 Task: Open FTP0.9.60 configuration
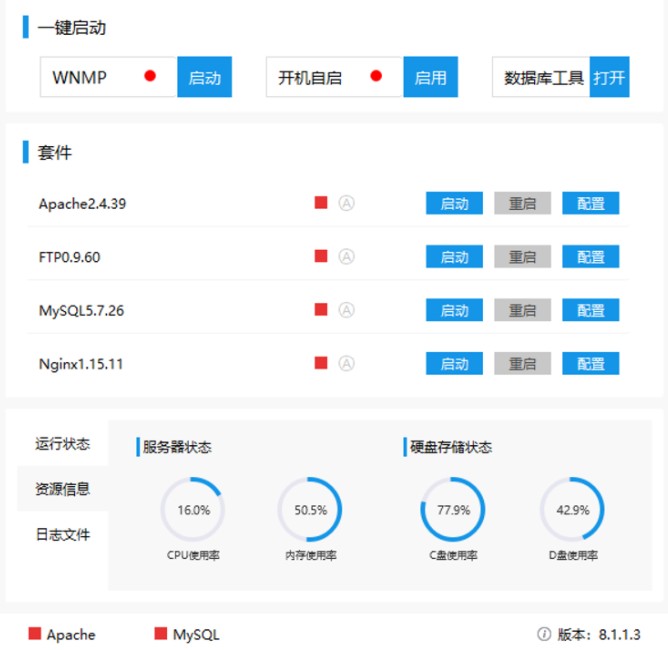click(x=590, y=256)
